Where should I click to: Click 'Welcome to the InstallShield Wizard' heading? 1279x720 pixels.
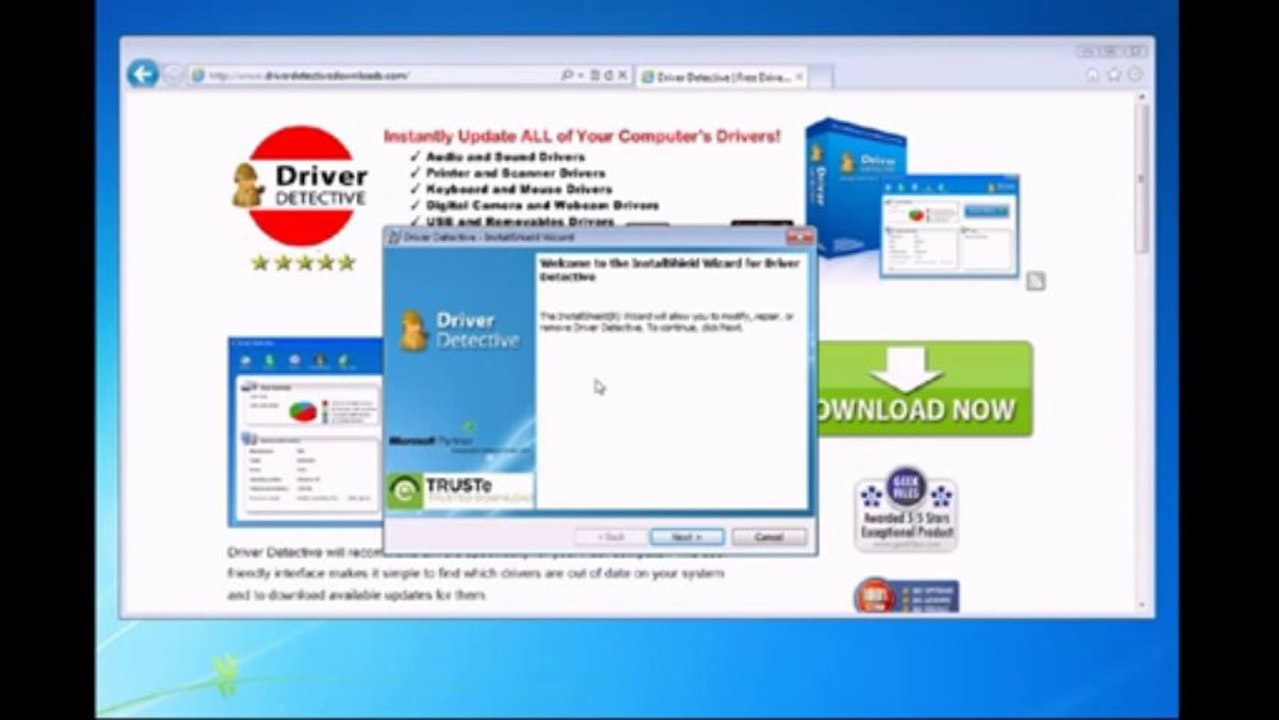tap(669, 270)
